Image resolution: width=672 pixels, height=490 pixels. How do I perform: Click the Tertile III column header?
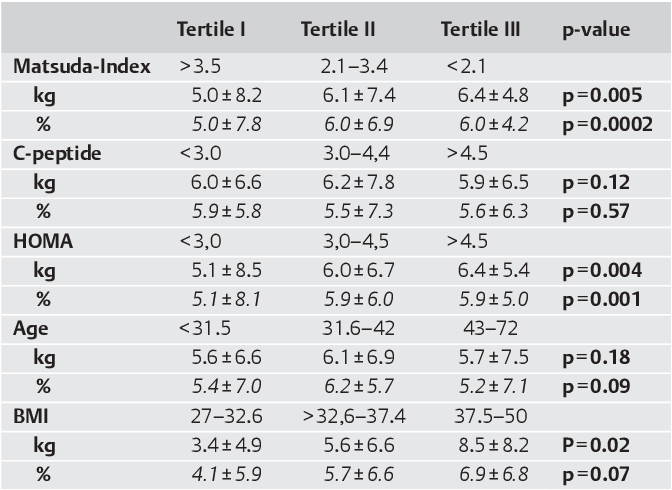pyautogui.click(x=480, y=29)
